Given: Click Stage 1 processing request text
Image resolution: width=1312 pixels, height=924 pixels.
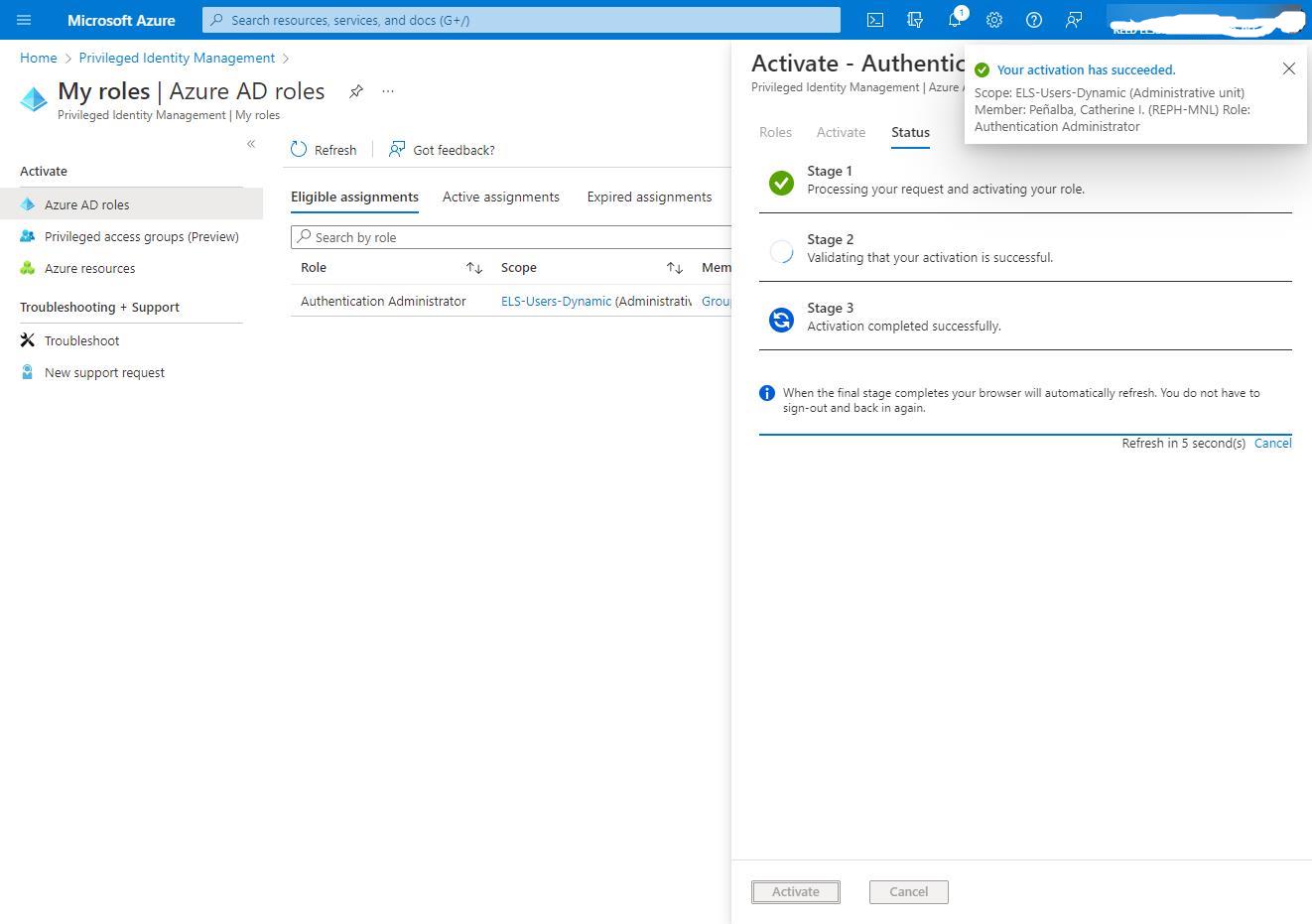Looking at the screenshot, I should (x=946, y=189).
